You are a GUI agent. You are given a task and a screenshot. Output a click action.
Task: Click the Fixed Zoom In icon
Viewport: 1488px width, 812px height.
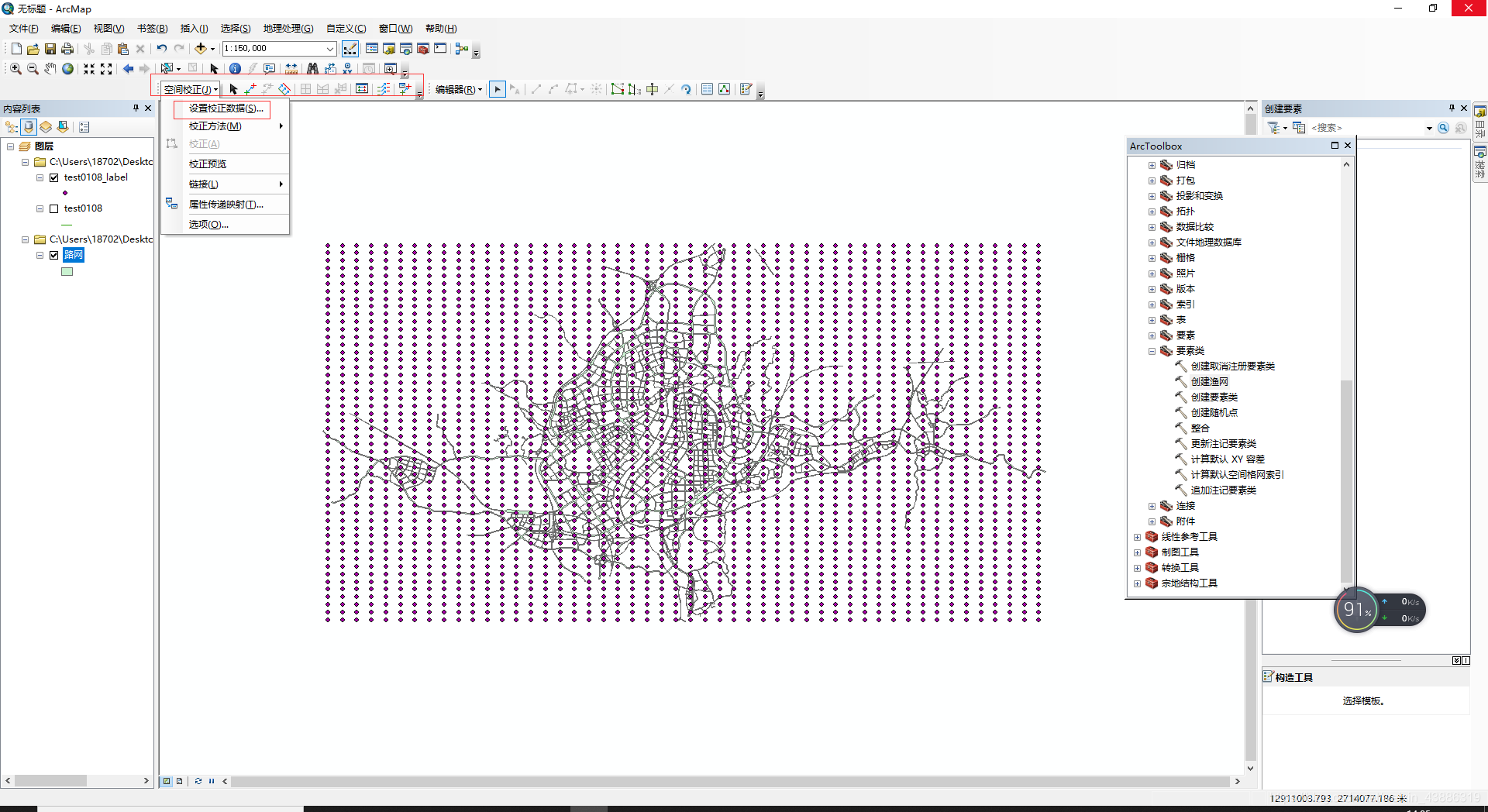89,69
